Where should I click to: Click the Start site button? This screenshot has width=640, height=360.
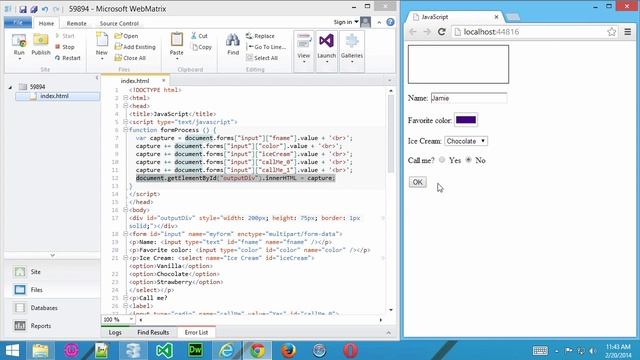[x=65, y=36]
